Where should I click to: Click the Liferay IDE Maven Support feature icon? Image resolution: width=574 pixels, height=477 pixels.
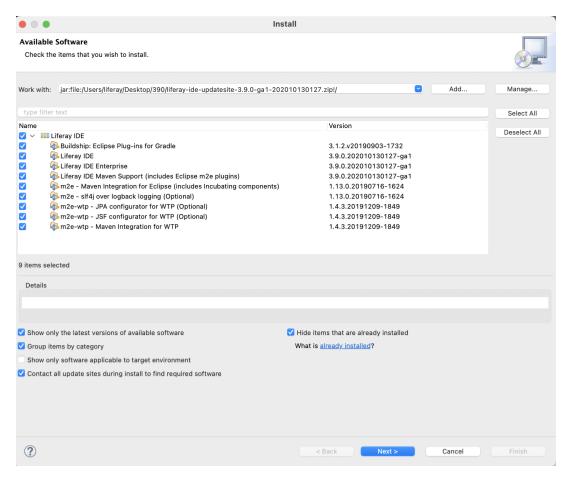pyautogui.click(x=54, y=176)
